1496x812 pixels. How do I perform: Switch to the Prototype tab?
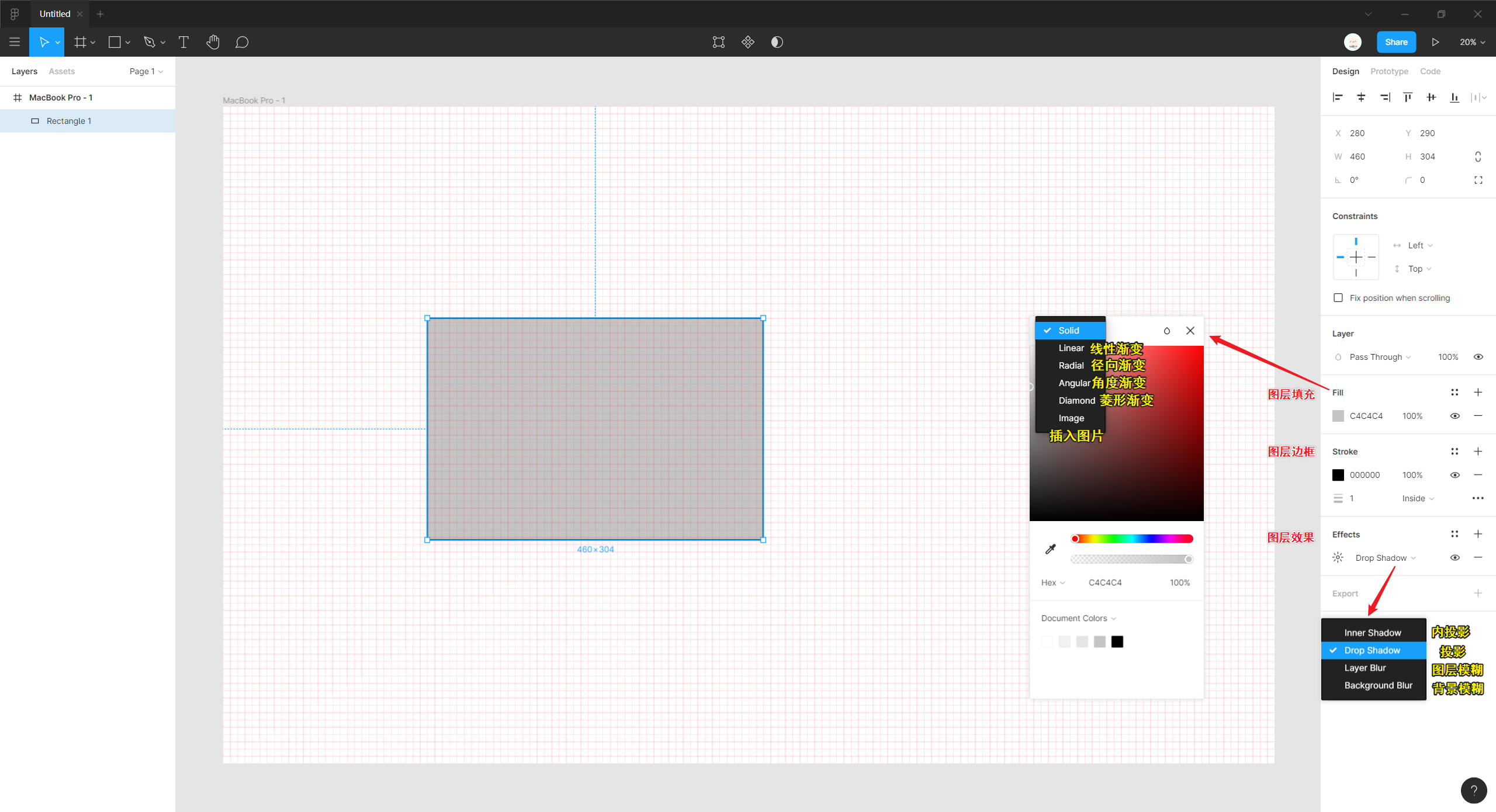(x=1389, y=71)
